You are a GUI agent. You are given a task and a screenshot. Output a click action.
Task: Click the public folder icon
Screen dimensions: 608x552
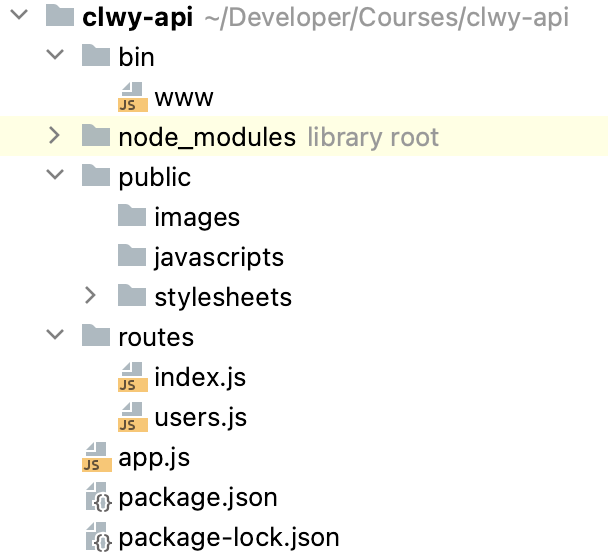(96, 175)
